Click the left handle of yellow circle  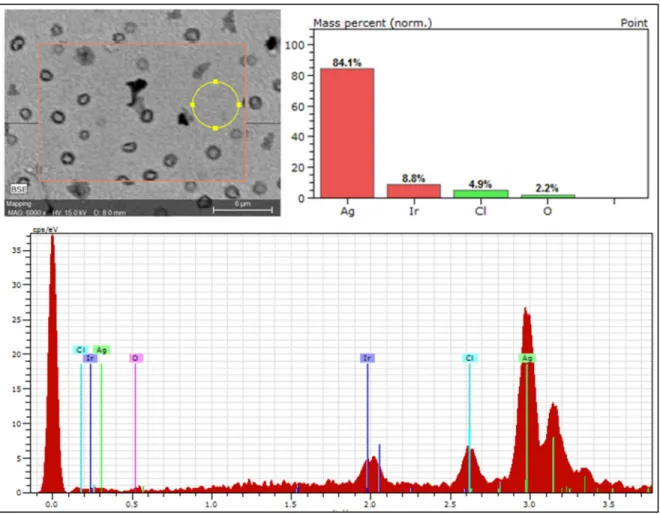coord(193,105)
